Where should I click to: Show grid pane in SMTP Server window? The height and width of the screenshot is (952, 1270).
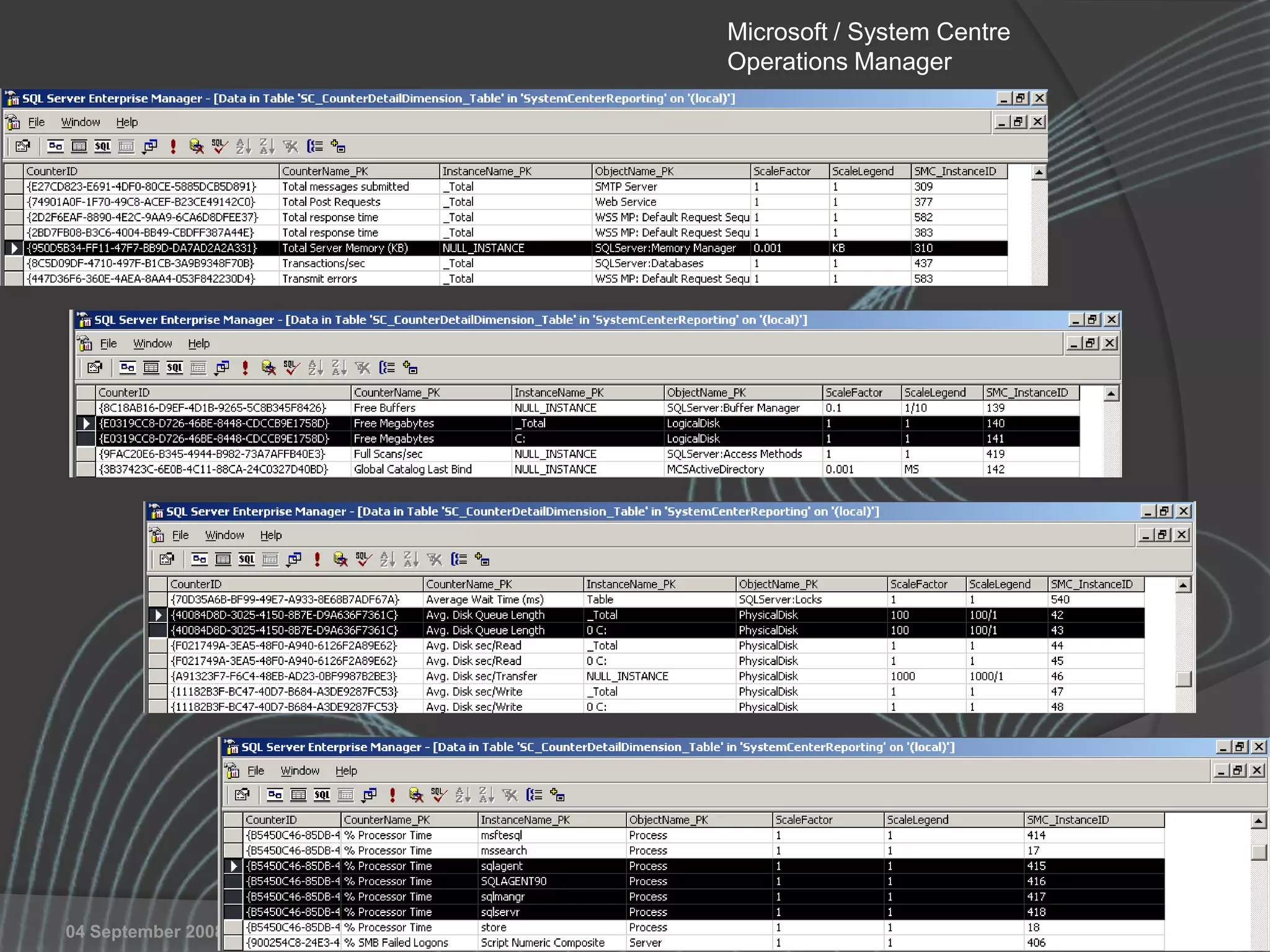79,146
